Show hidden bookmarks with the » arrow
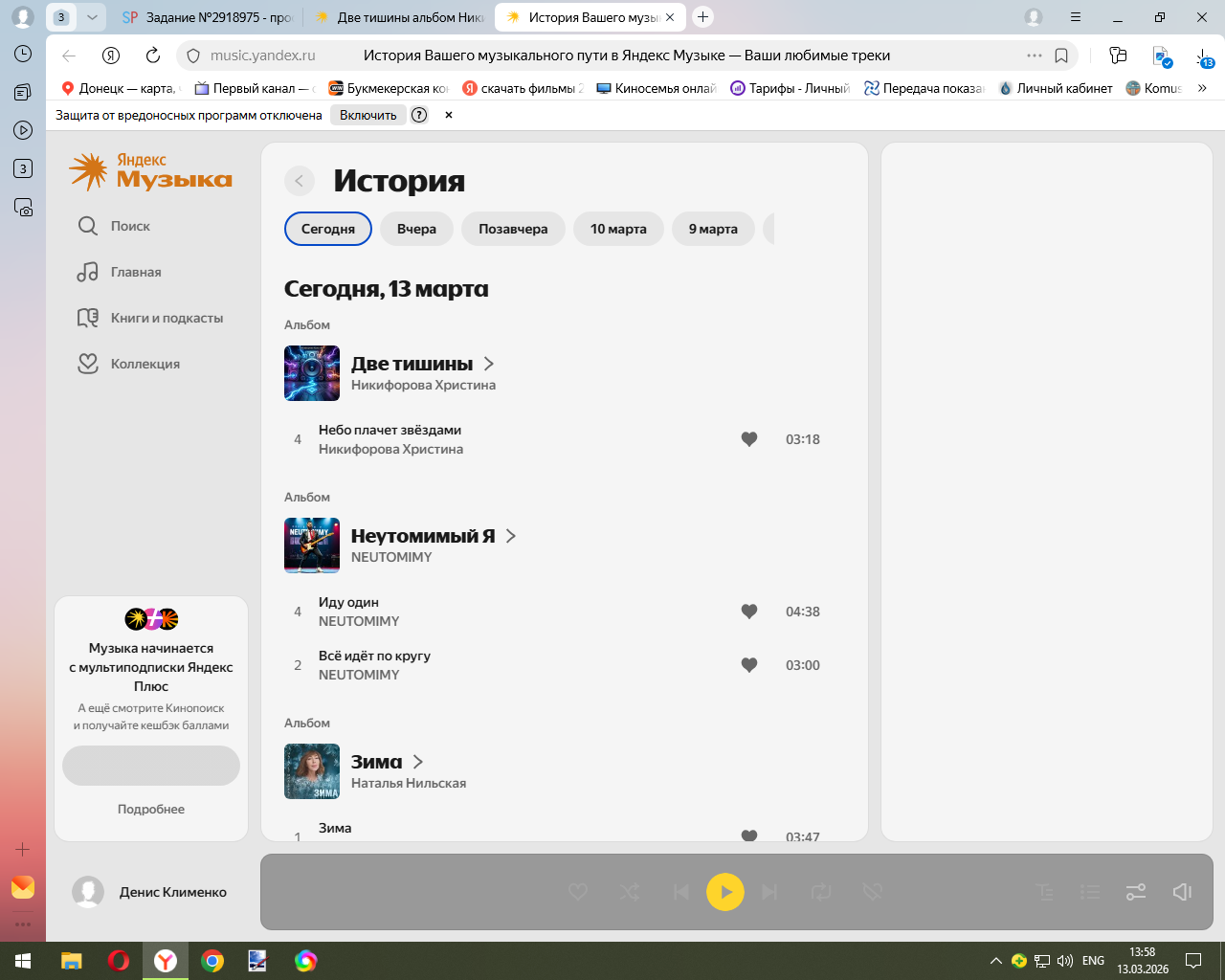This screenshot has height=980, width=1225. click(1202, 88)
